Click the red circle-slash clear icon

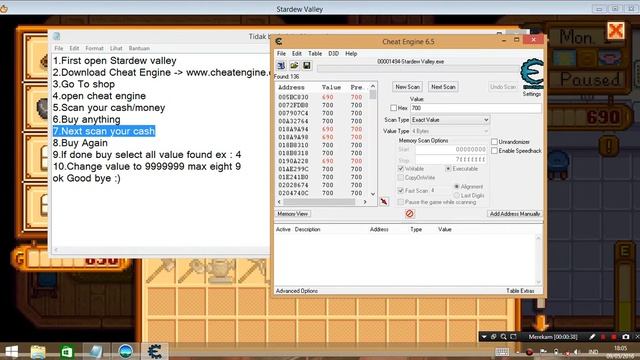(409, 213)
